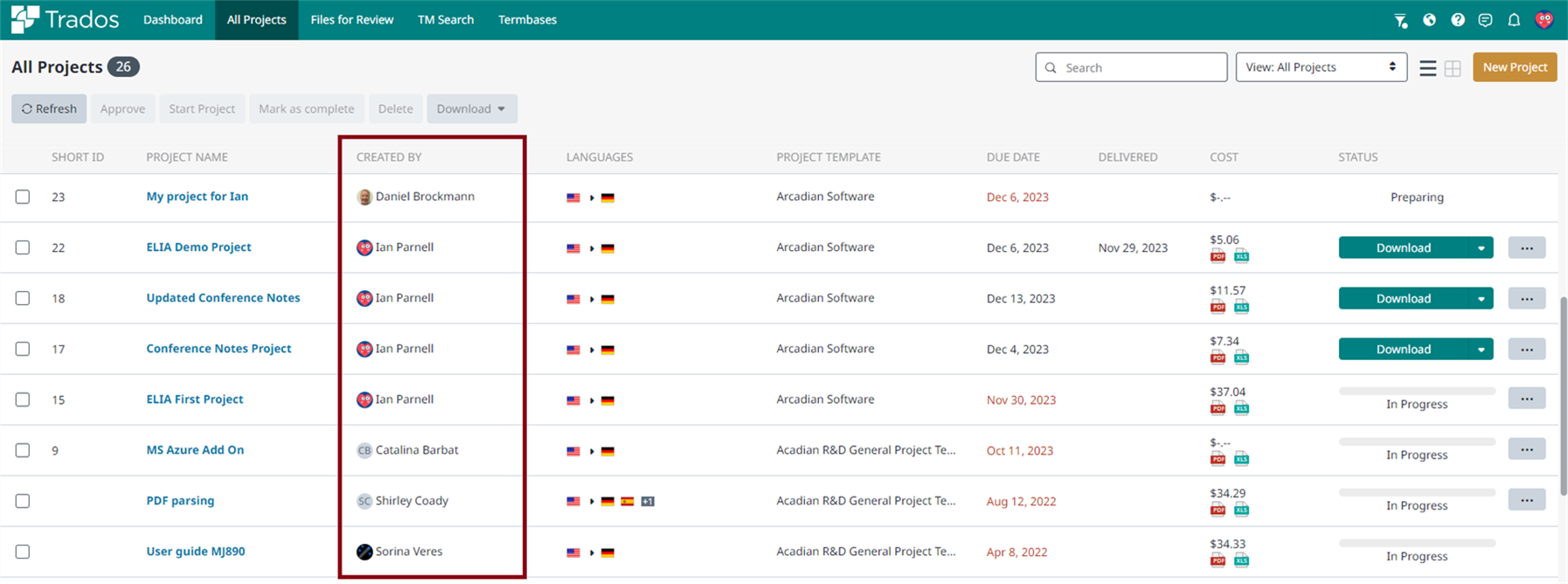Open PDF cost report for Updated Conference Notes
Viewport: 1568px width, 584px height.
pos(1218,306)
